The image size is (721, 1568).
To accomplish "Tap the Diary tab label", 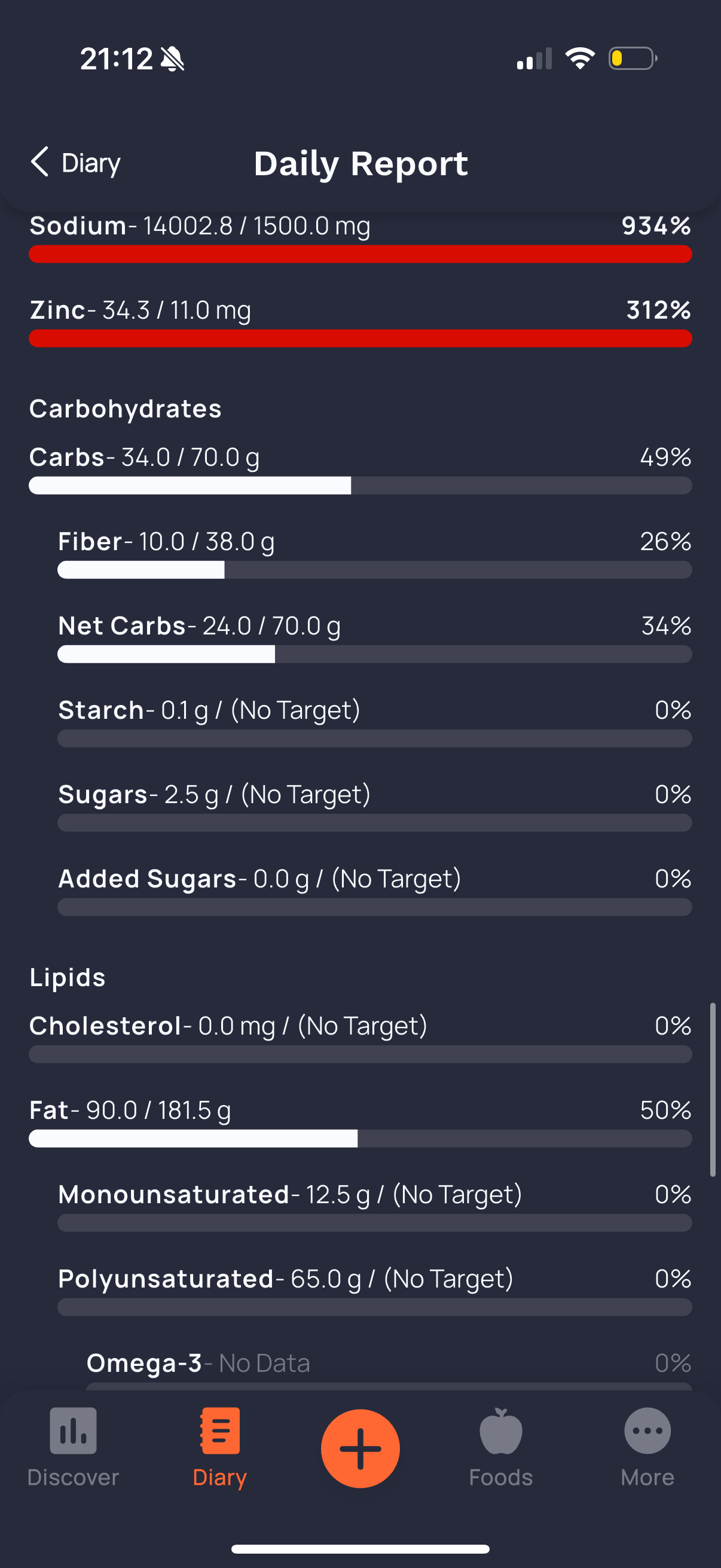I will (x=219, y=1477).
